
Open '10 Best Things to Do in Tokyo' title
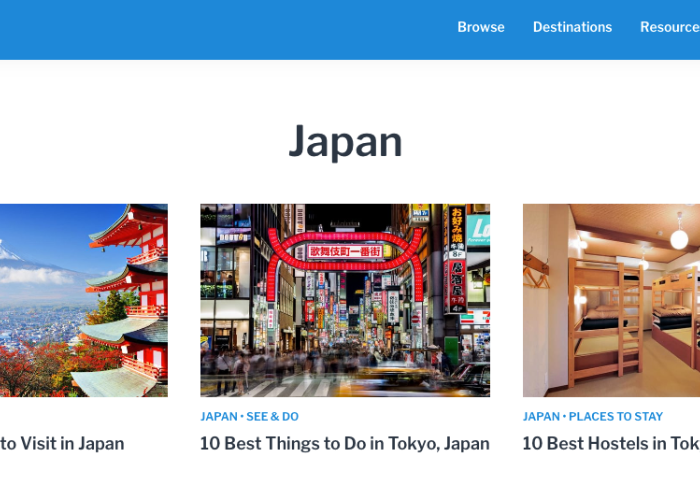pos(345,443)
